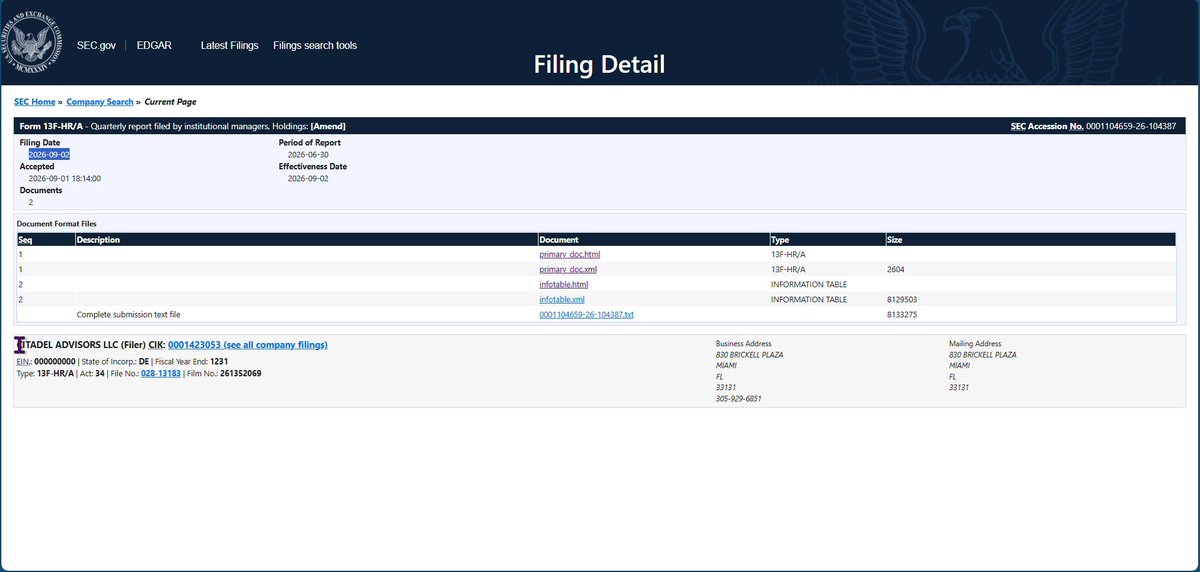Screen dimensions: 1200x572
Task: Open 0001104659-26-104387.txt submission file
Action: click(x=587, y=315)
